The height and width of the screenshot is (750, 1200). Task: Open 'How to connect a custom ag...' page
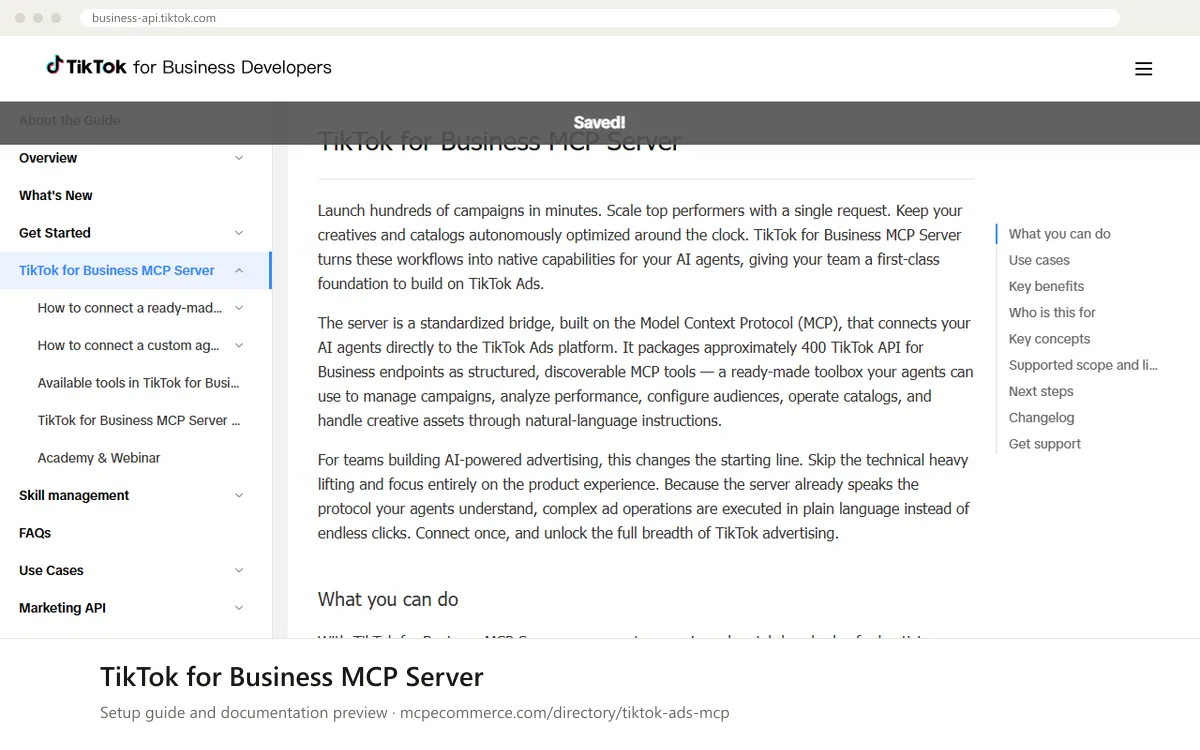pyautogui.click(x=129, y=345)
